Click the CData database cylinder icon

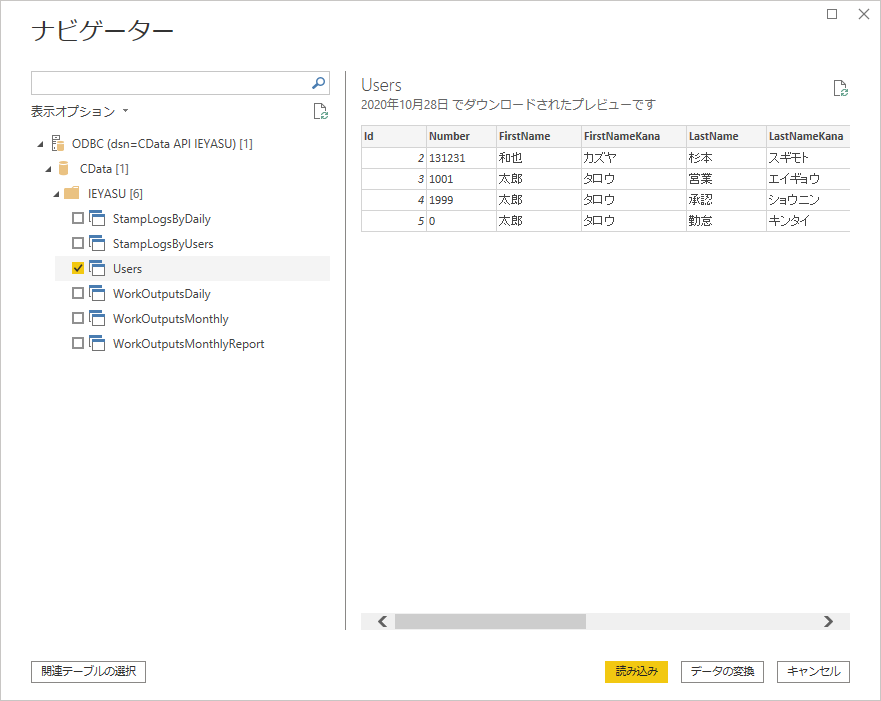[63, 169]
